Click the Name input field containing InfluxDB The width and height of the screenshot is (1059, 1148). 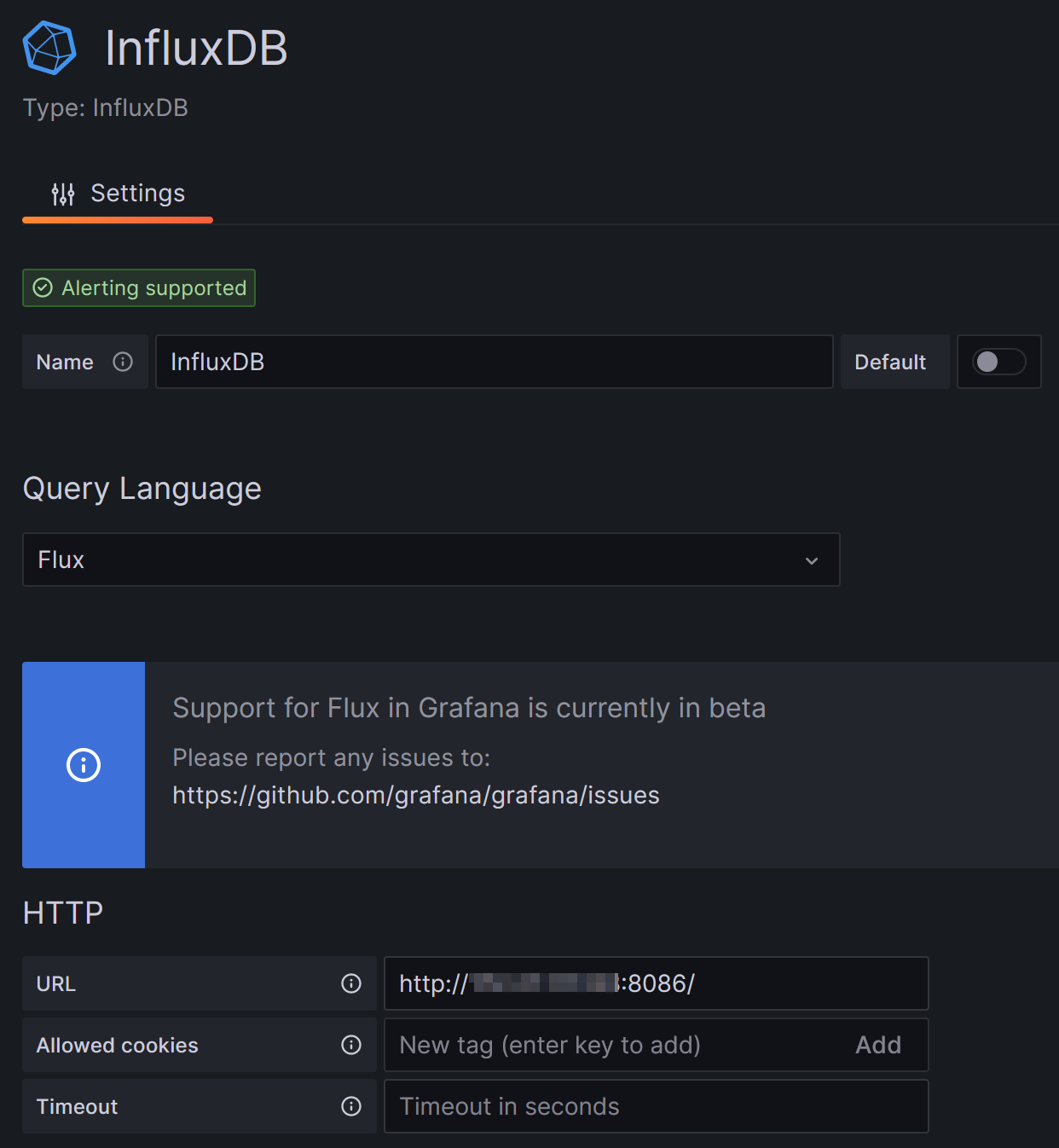(494, 362)
